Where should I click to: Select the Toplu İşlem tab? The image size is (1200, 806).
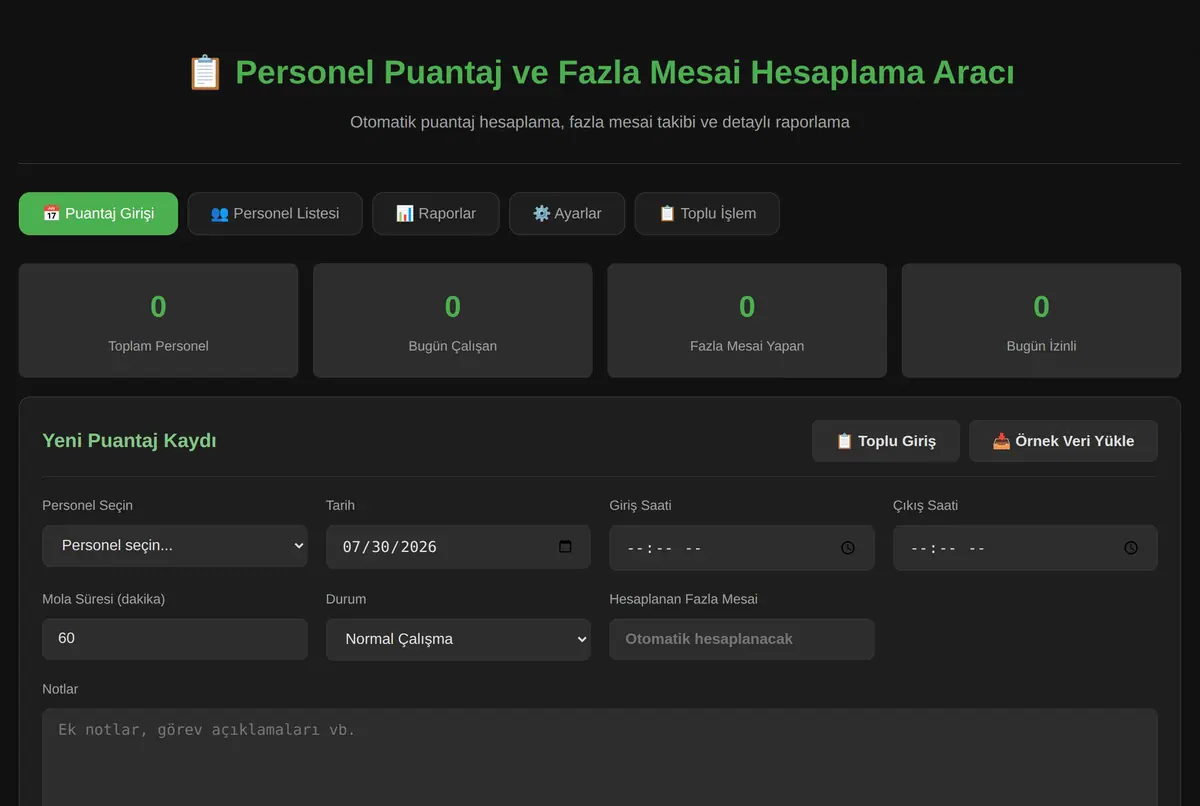(707, 214)
